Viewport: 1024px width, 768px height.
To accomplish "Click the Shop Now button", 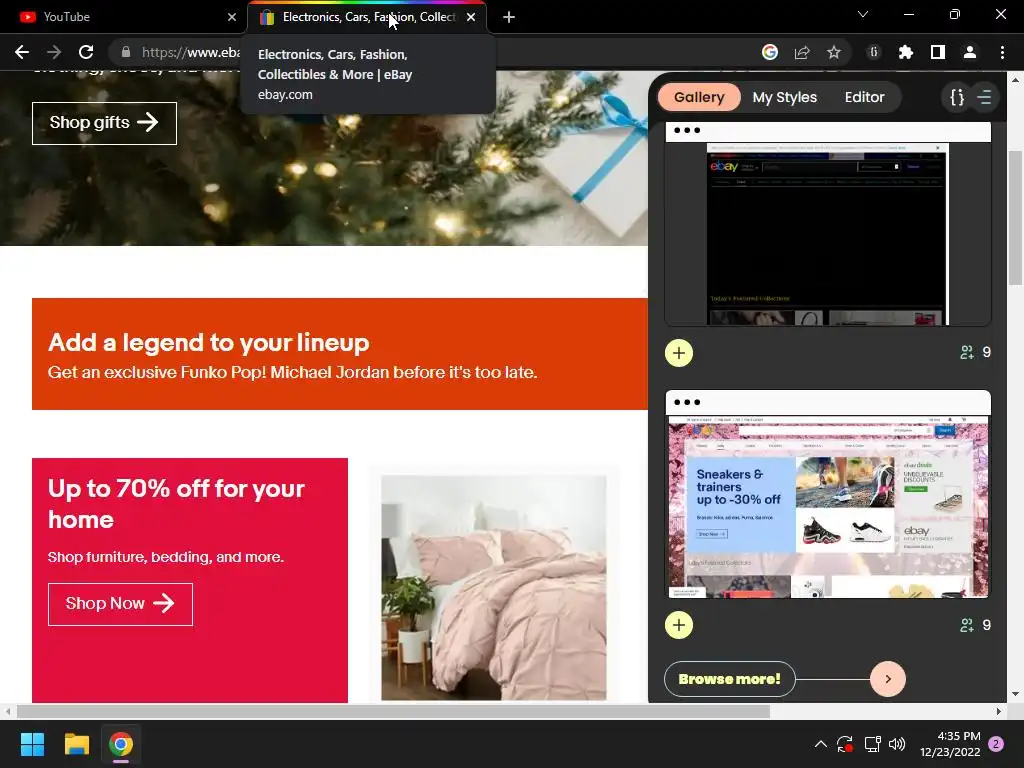I will click(x=120, y=604).
